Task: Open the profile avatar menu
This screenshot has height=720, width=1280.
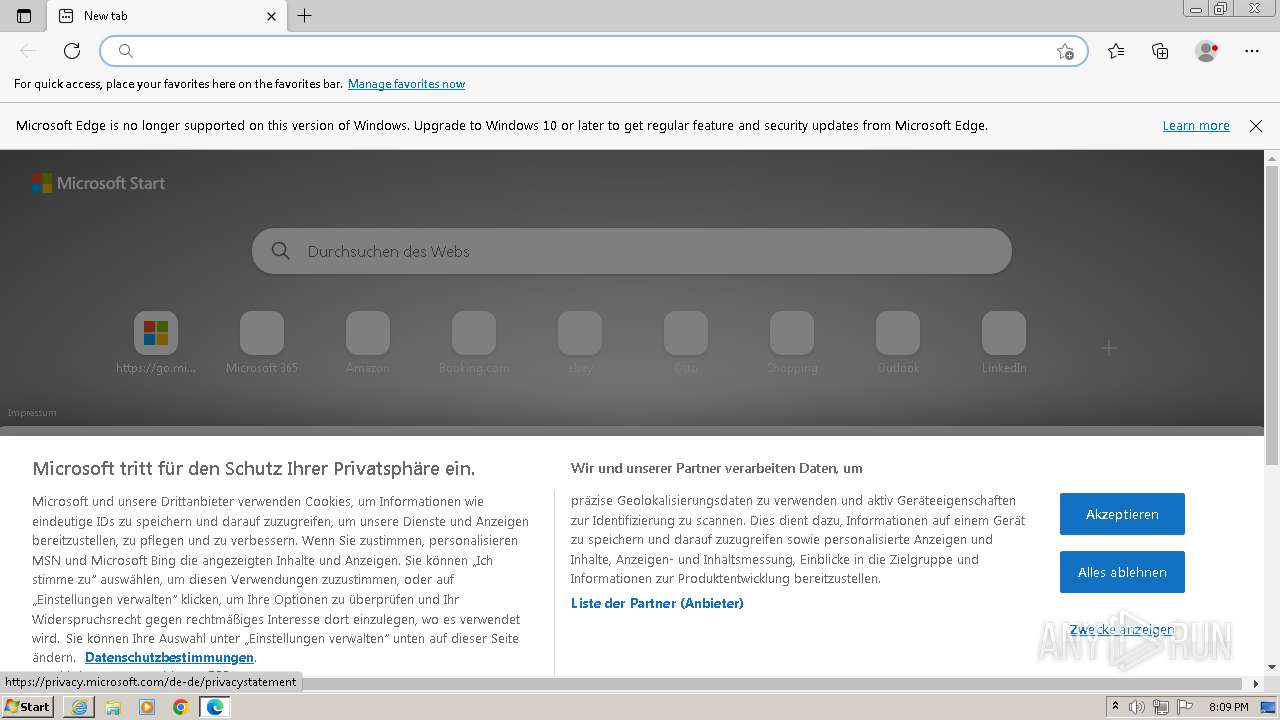Action: 1207,51
